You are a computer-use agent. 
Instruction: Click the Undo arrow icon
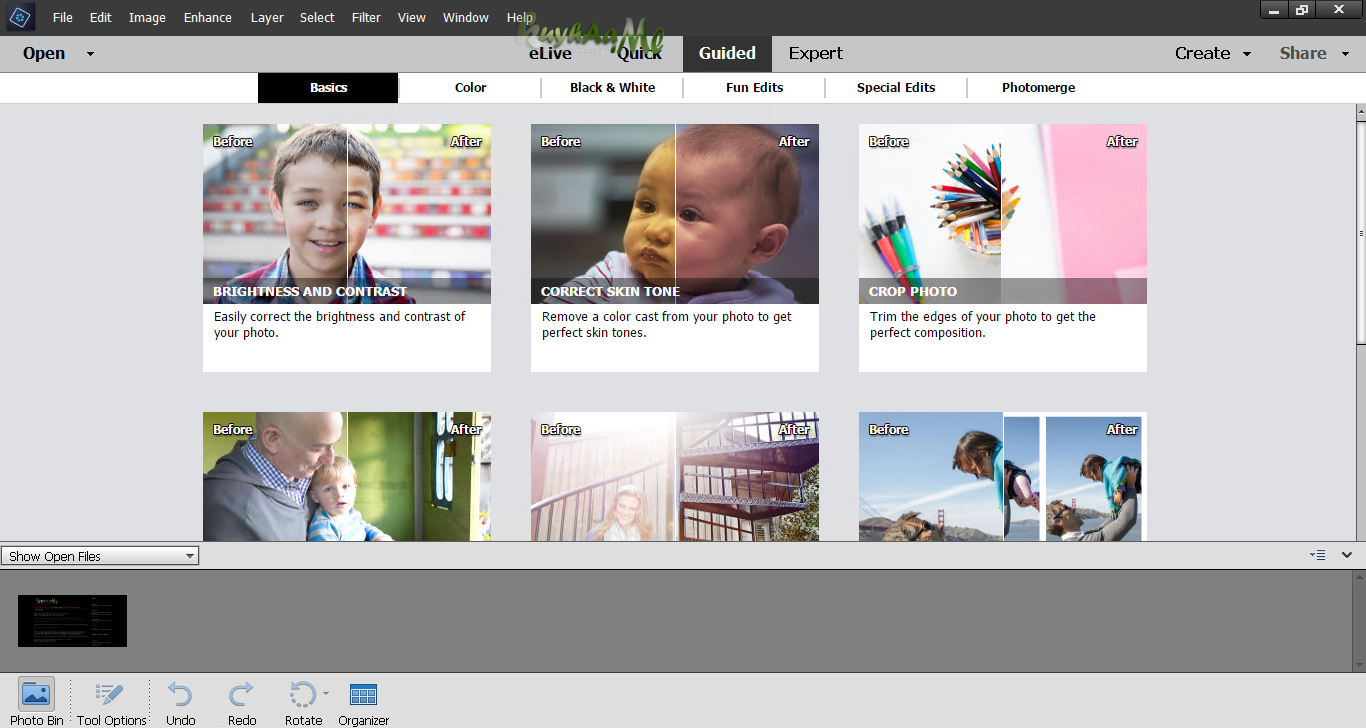[180, 694]
